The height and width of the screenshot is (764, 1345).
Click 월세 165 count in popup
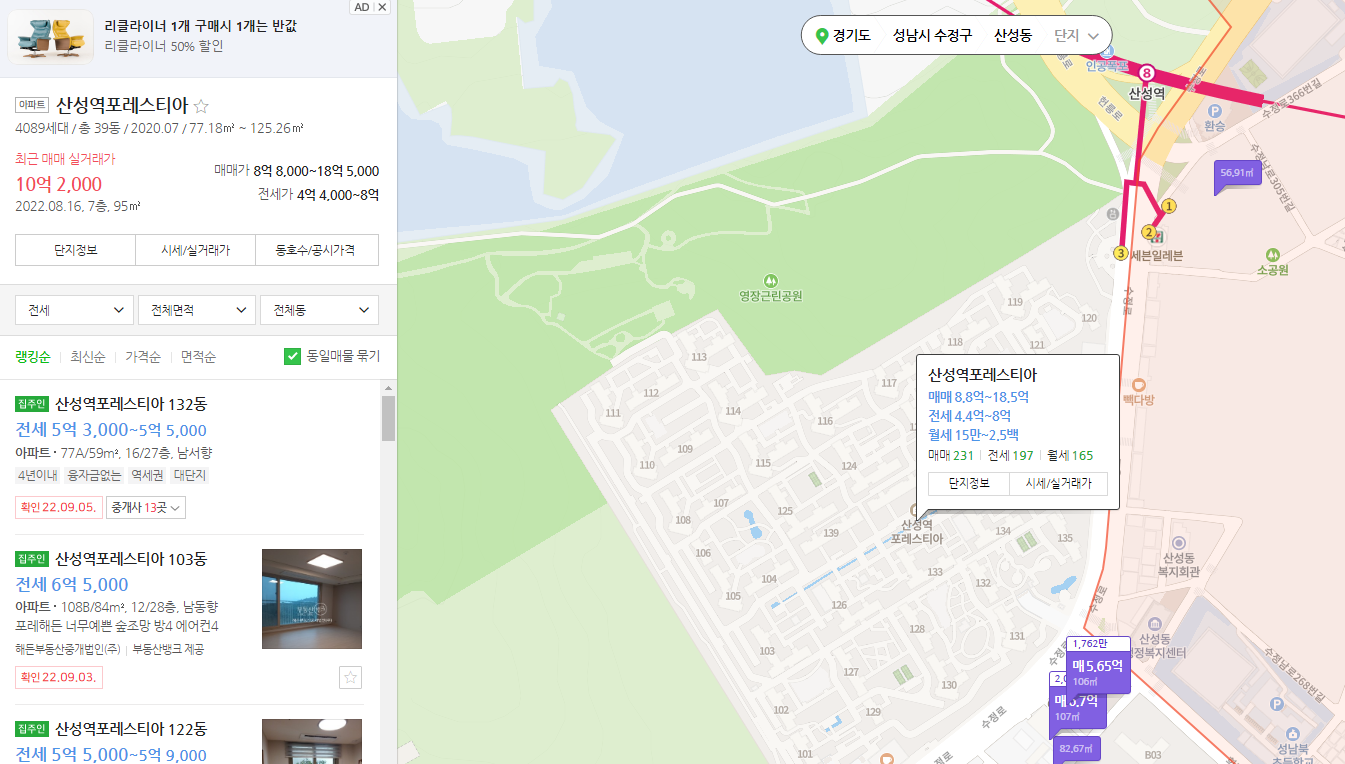[1069, 455]
